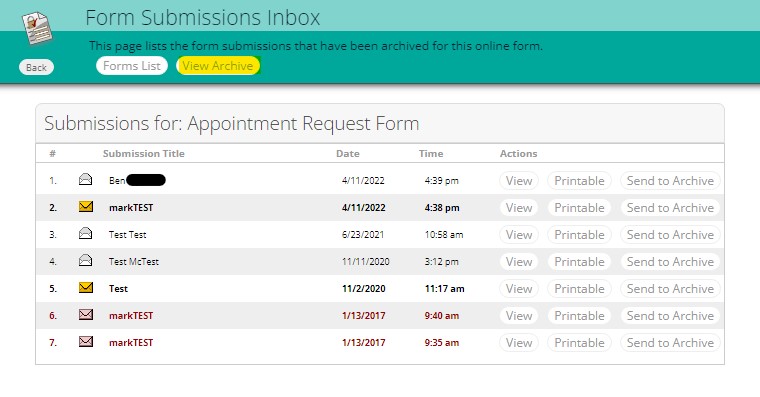Go back using the Back button
The width and height of the screenshot is (760, 397).
click(36, 67)
